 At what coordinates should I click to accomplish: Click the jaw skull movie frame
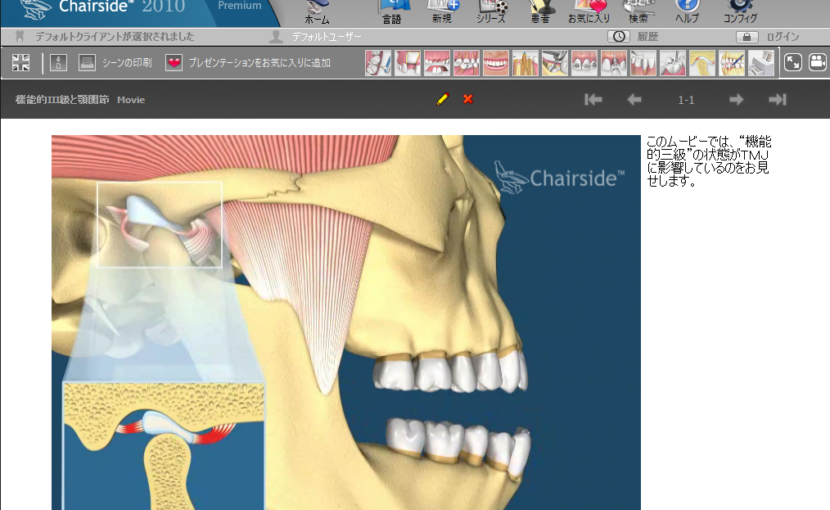346,323
